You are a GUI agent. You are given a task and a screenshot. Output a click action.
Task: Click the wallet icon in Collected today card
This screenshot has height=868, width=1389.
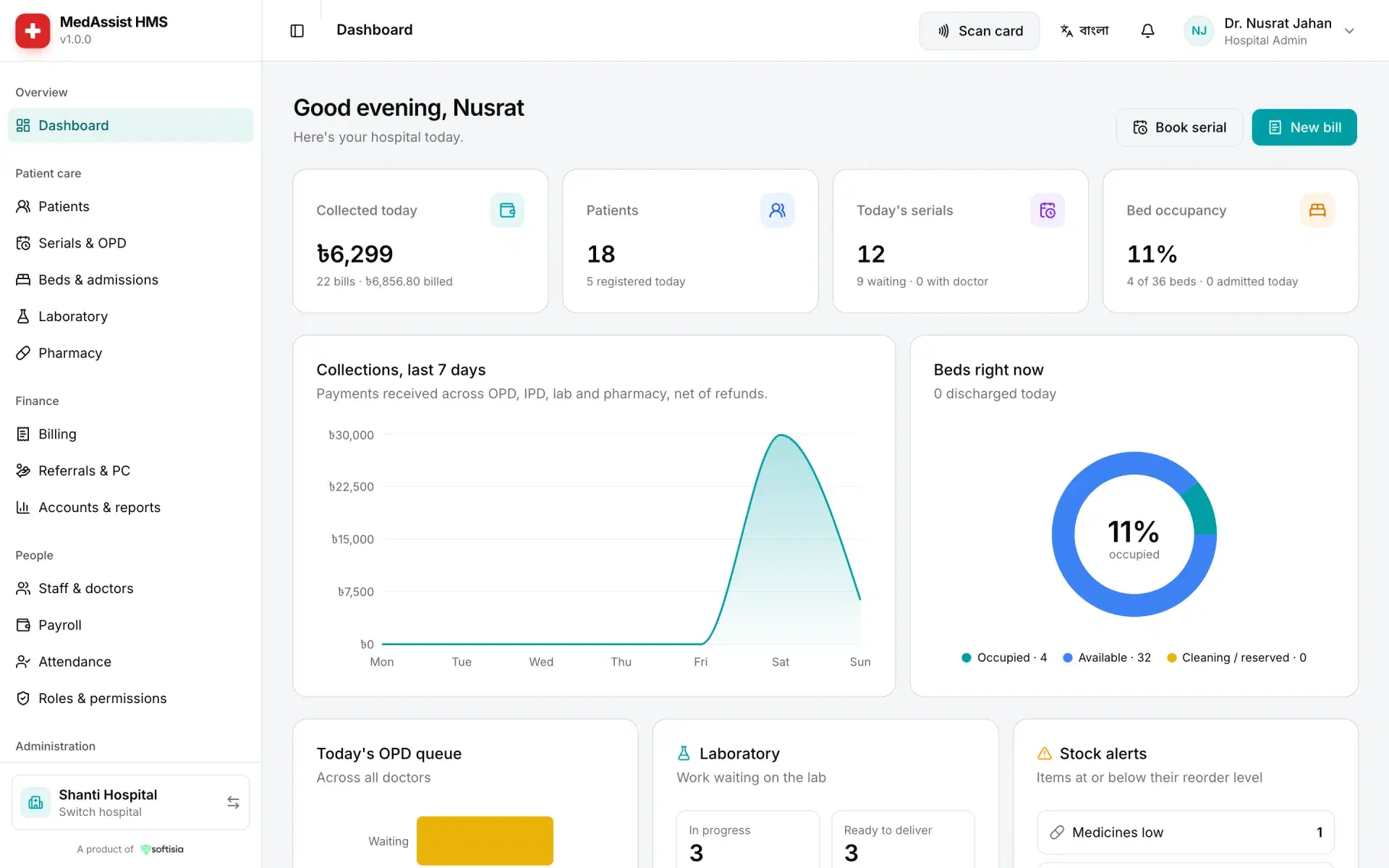(x=507, y=210)
